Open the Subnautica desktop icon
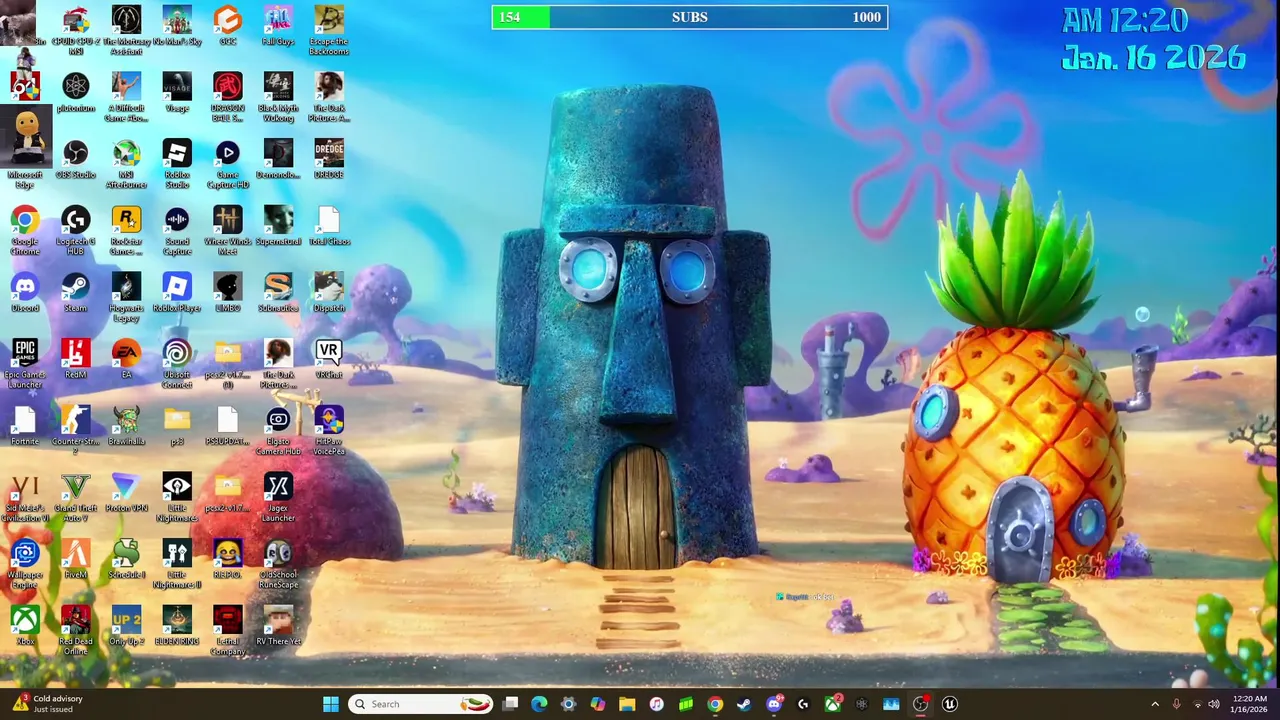 [x=278, y=293]
